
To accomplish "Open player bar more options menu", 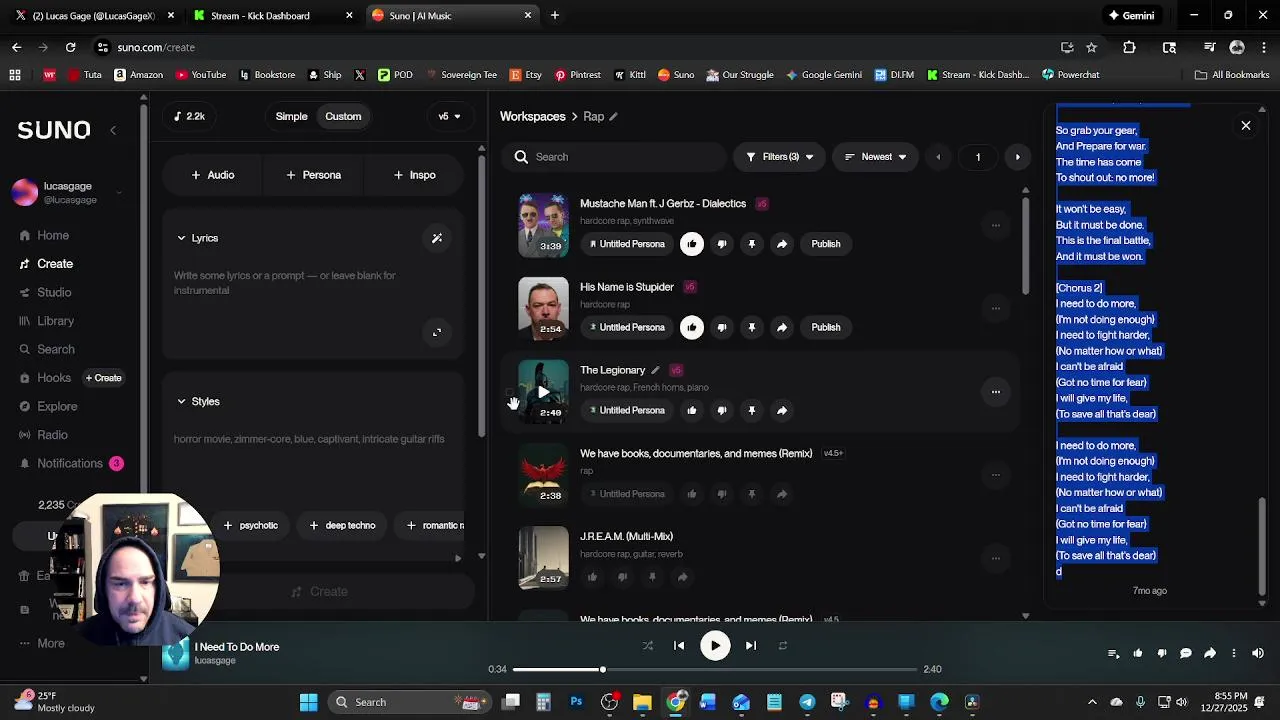I will 1234,654.
